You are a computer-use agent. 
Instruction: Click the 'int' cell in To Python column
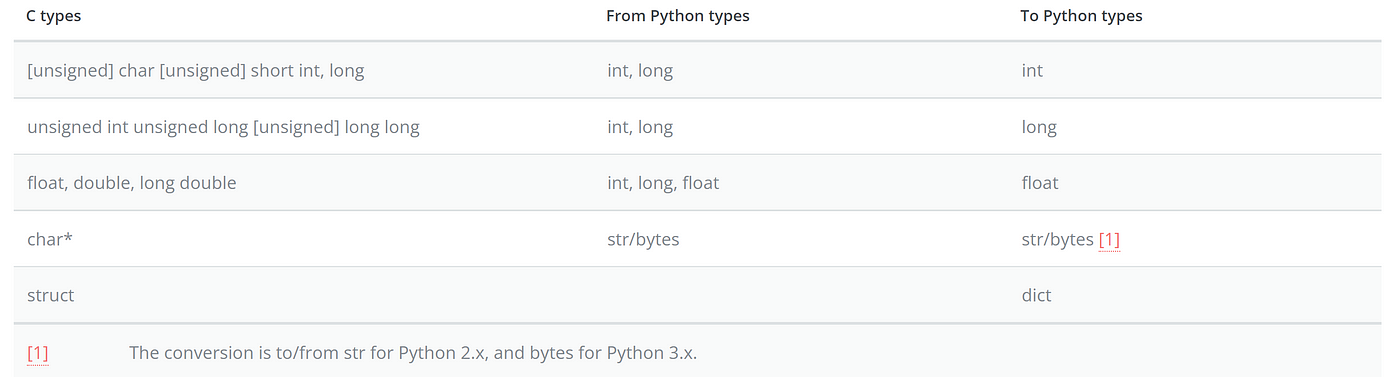pos(1031,71)
